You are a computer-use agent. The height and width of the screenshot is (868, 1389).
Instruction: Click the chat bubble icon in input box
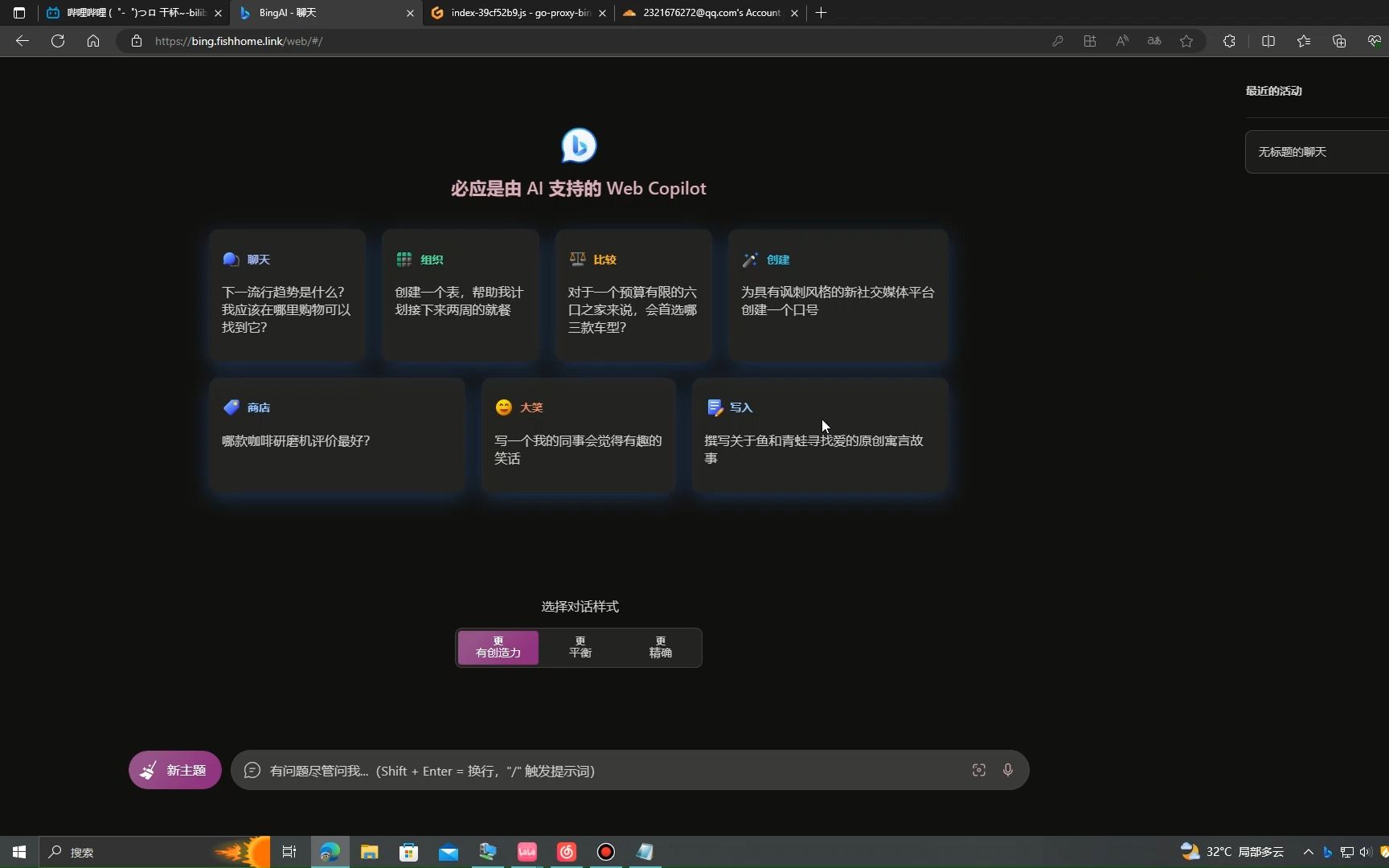pyautogui.click(x=252, y=770)
